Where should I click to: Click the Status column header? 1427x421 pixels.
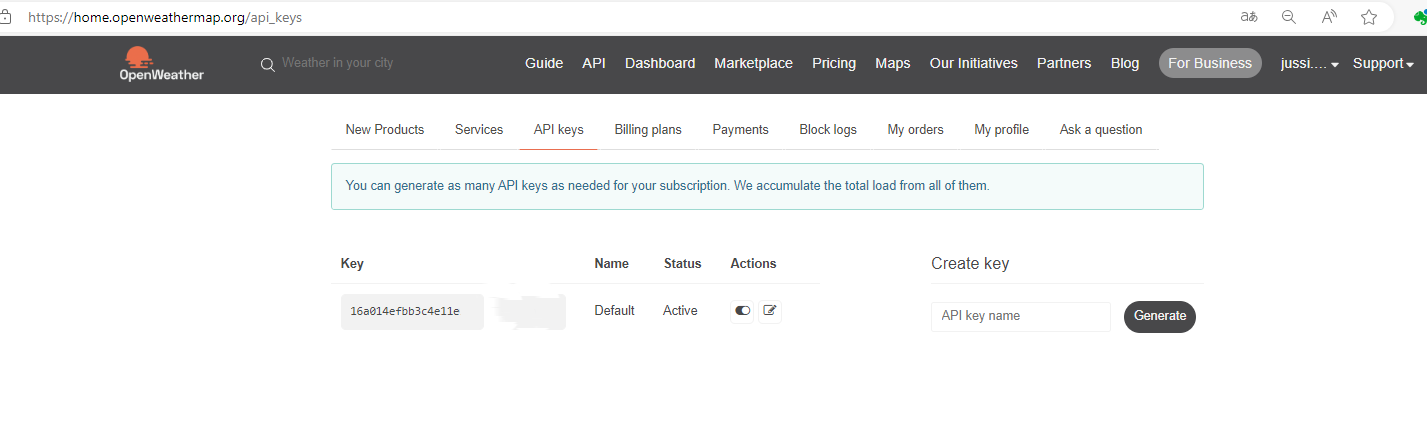click(683, 264)
